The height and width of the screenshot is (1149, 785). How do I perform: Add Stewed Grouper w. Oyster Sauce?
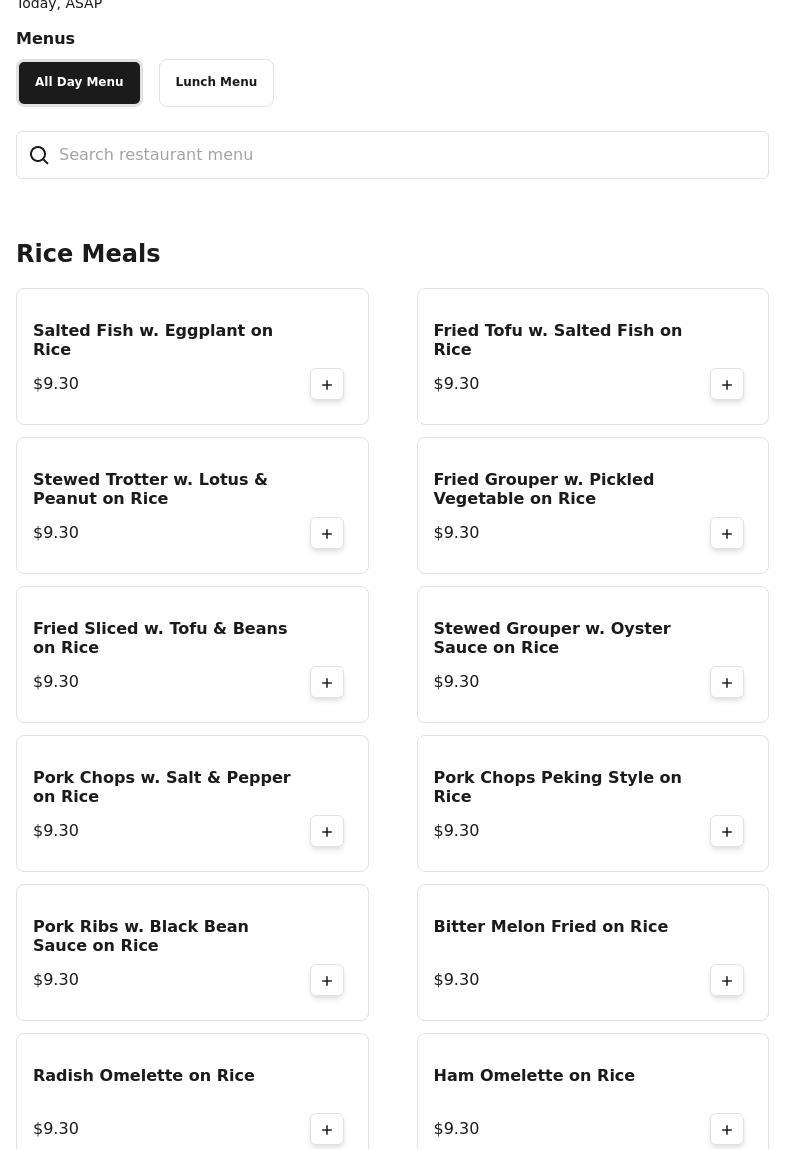pyautogui.click(x=727, y=683)
